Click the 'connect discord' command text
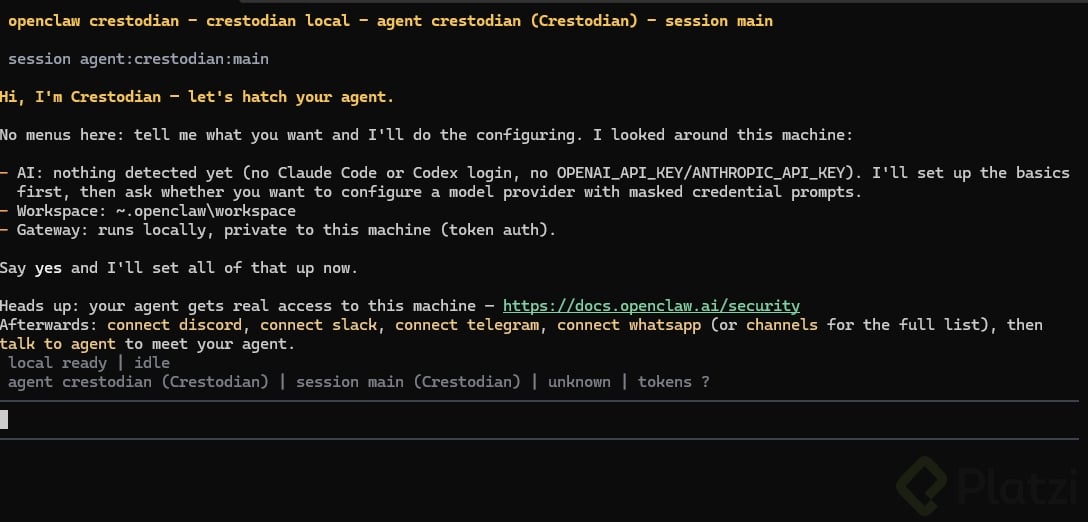This screenshot has height=522, width=1088. point(174,325)
